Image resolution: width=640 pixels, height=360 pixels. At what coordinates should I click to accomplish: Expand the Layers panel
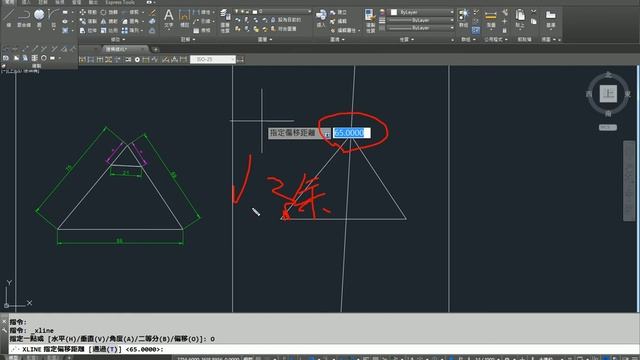(265, 40)
